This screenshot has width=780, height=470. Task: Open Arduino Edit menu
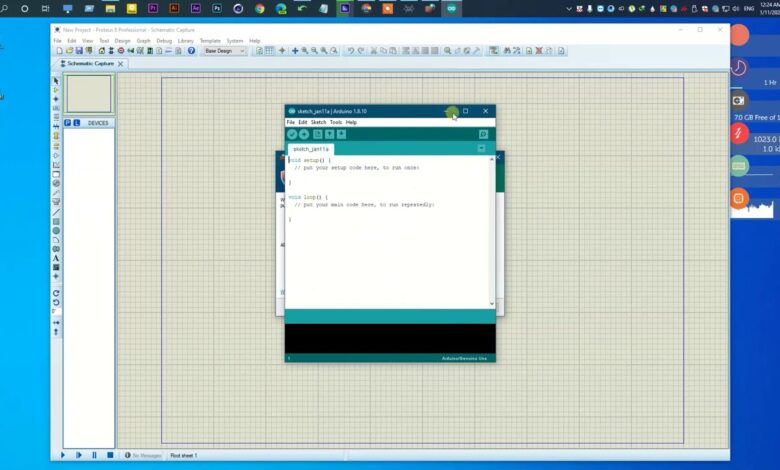302,122
